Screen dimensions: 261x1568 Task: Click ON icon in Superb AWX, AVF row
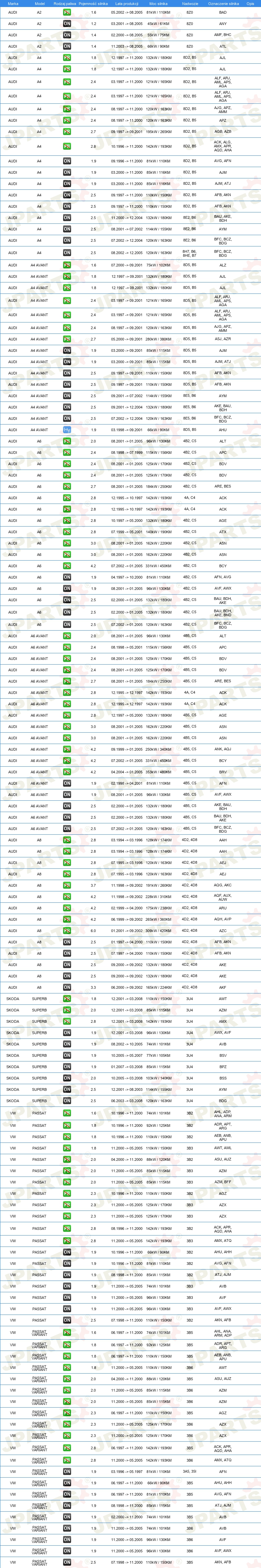point(67,1033)
